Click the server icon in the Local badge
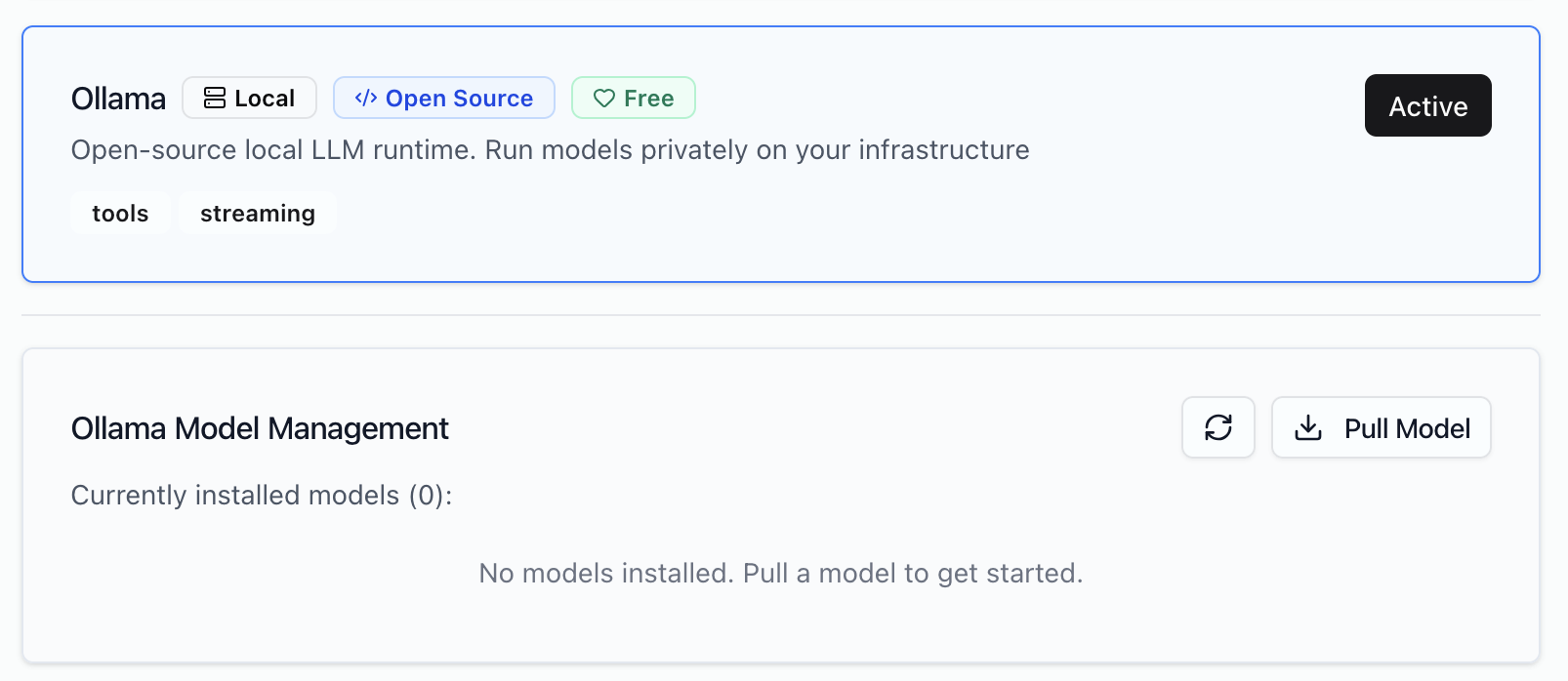Image resolution: width=1568 pixels, height=681 pixels. point(214,98)
